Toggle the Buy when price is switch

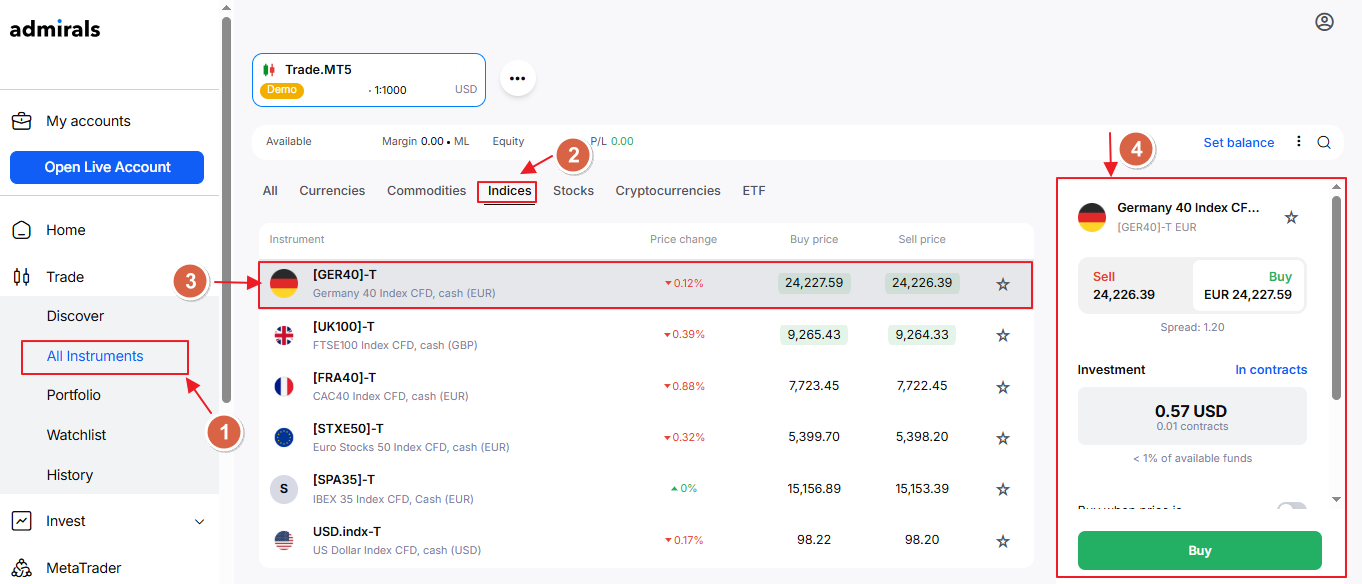coord(1291,509)
